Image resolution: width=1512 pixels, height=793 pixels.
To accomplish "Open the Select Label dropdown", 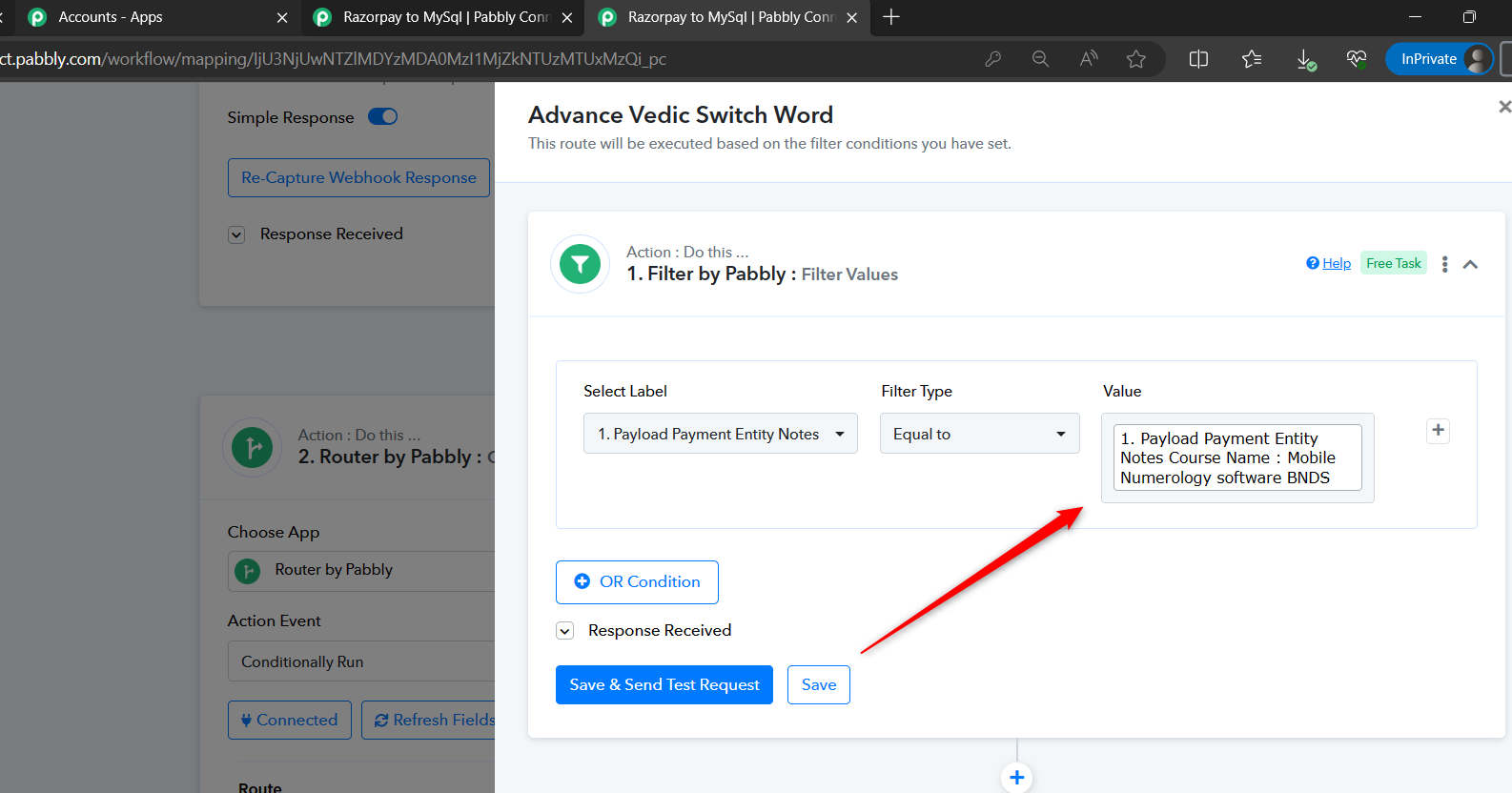I will tap(721, 434).
